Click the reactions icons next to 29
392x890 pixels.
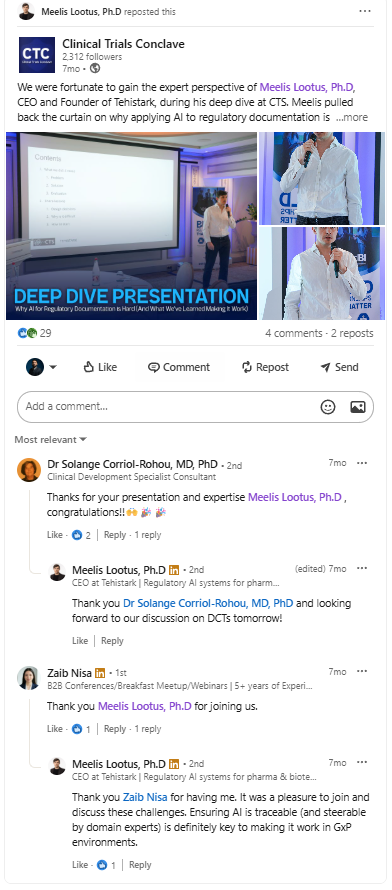coord(27,333)
